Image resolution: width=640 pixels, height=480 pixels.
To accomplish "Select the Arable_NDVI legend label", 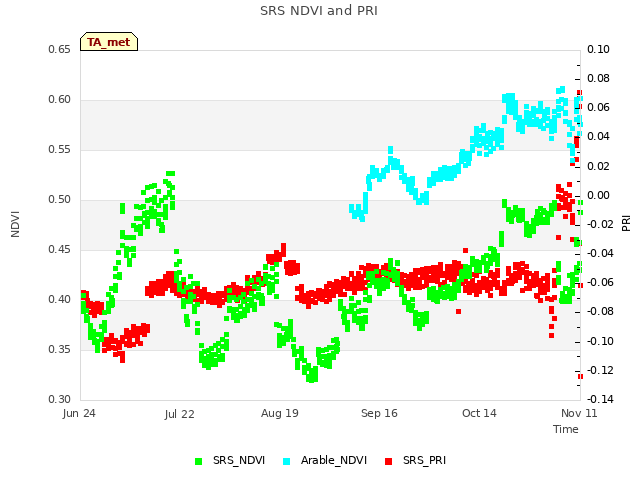I will [x=334, y=460].
